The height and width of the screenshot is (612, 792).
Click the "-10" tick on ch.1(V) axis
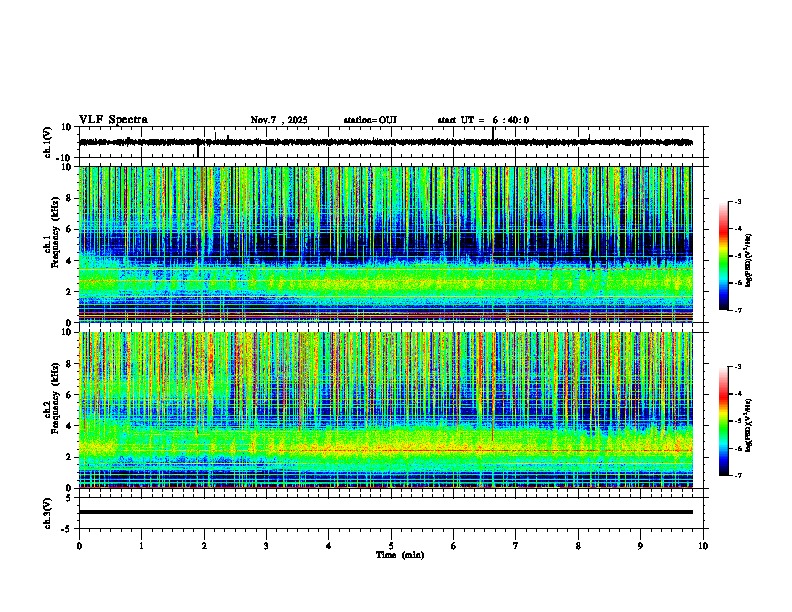click(x=65, y=159)
